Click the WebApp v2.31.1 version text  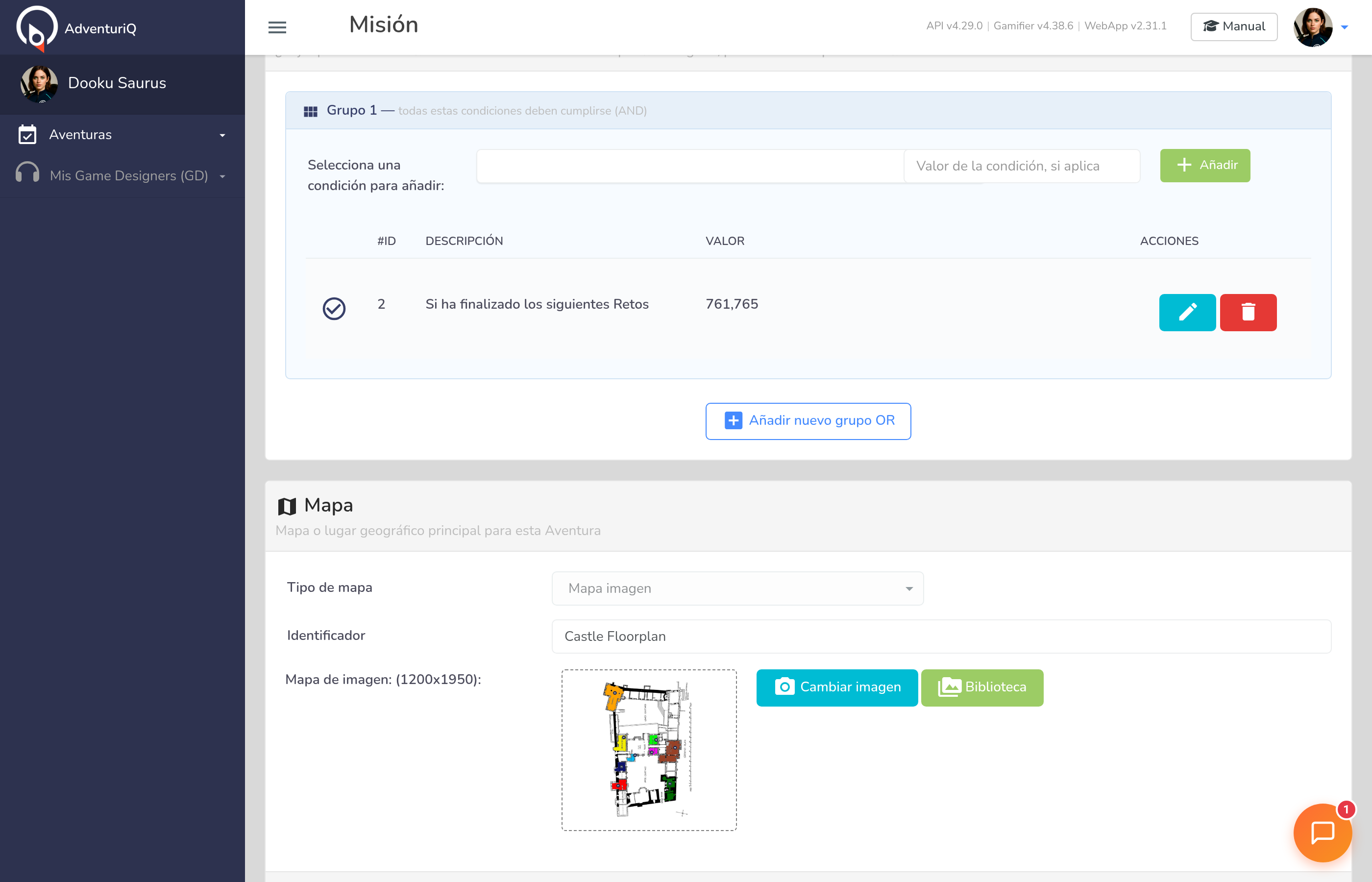click(1125, 26)
